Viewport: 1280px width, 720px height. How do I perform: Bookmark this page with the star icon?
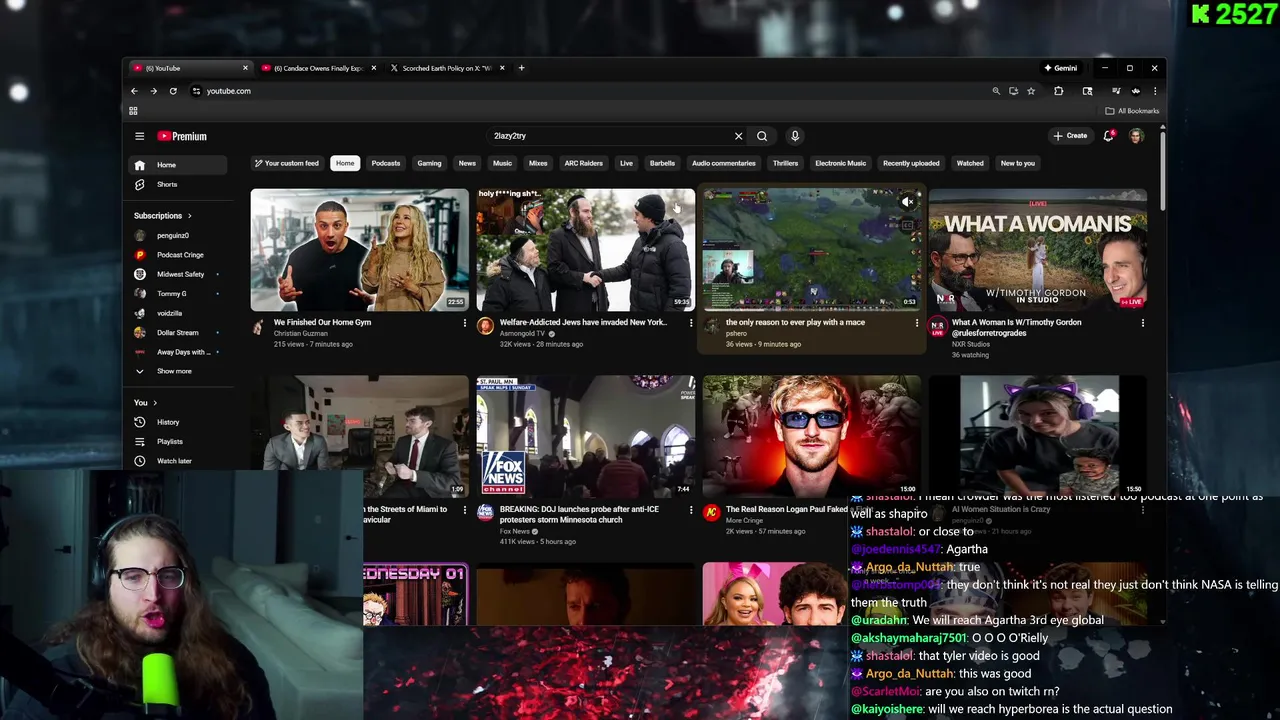[x=1031, y=91]
